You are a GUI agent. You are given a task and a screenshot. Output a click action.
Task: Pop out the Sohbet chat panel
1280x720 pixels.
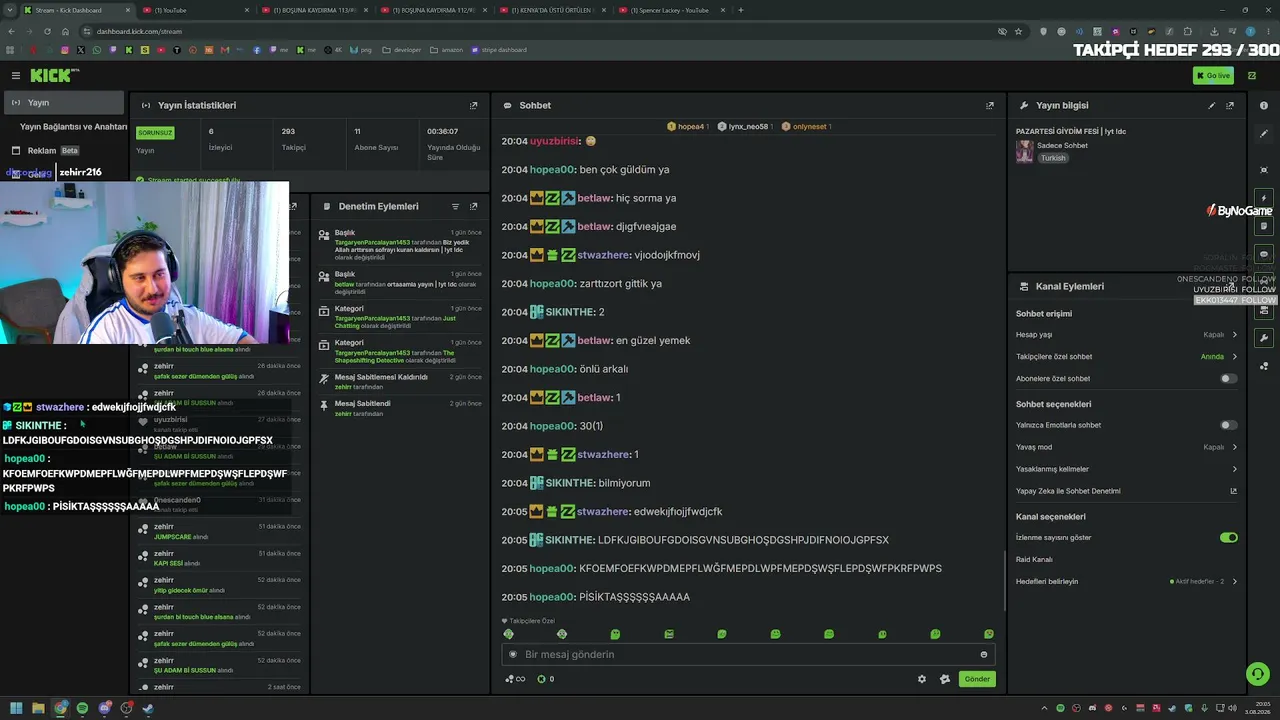[990, 106]
